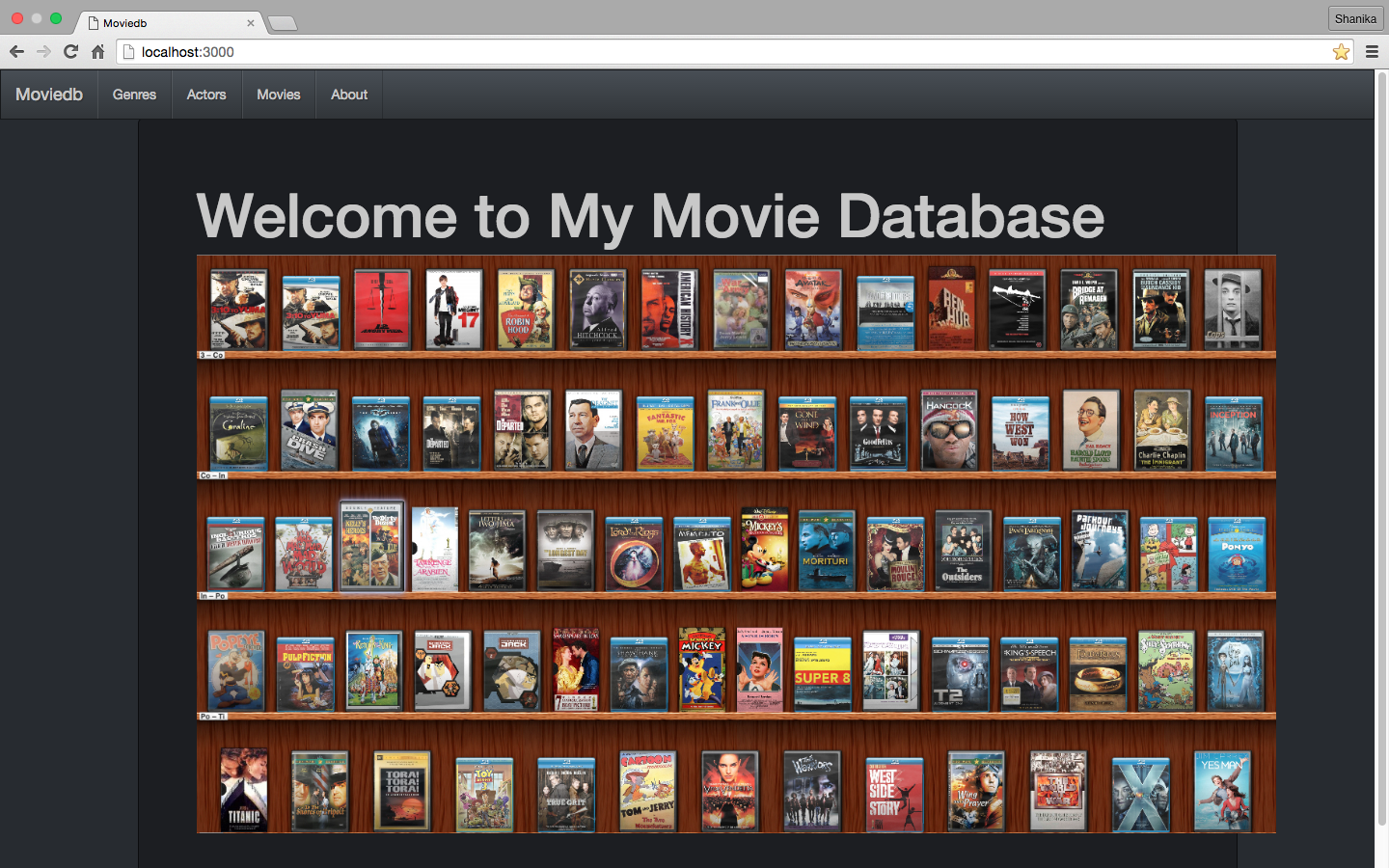Click the browser home icon
The height and width of the screenshot is (868, 1389).
coord(97,52)
